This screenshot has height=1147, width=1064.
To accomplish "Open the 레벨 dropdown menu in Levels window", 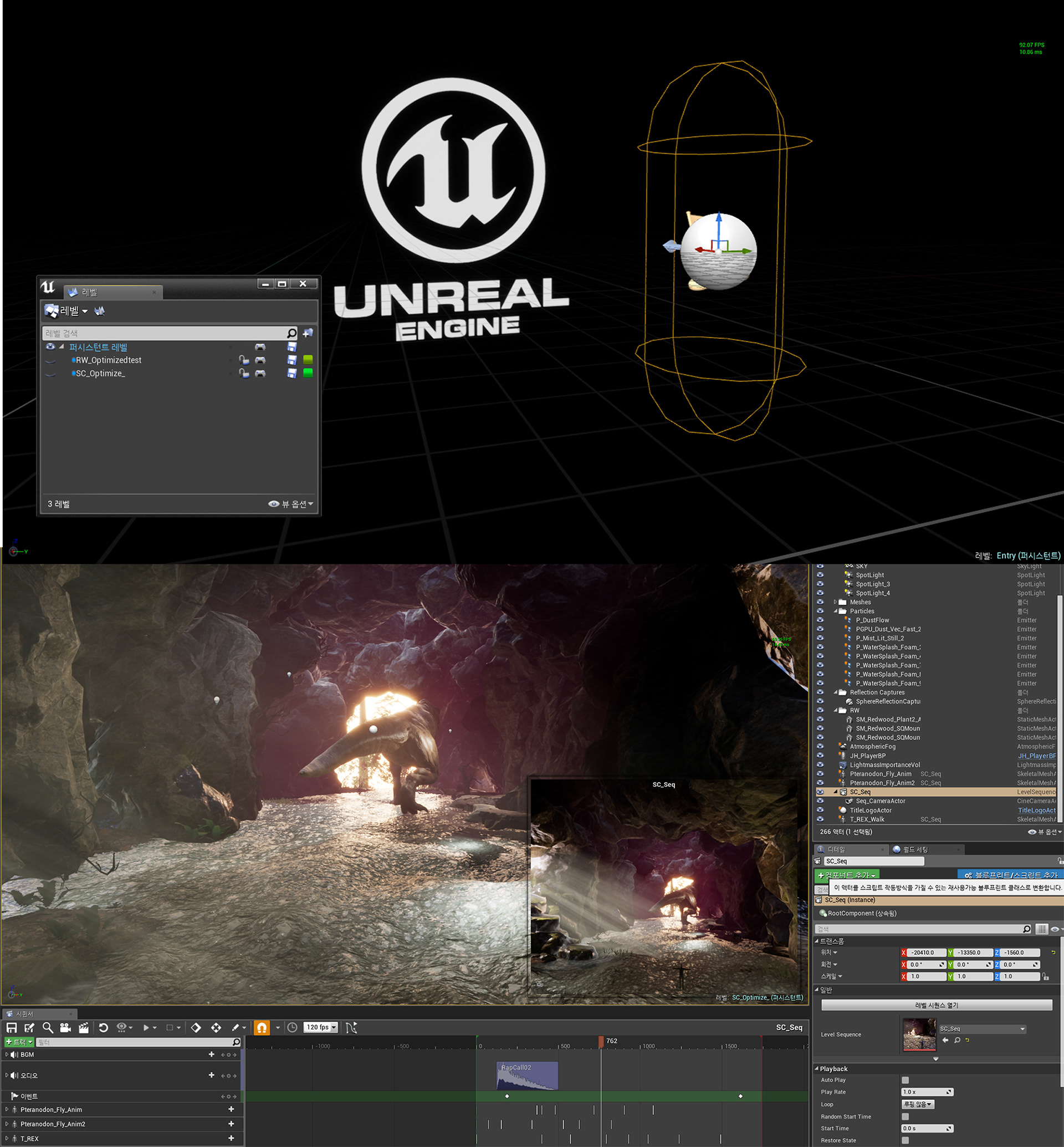I will point(67,311).
